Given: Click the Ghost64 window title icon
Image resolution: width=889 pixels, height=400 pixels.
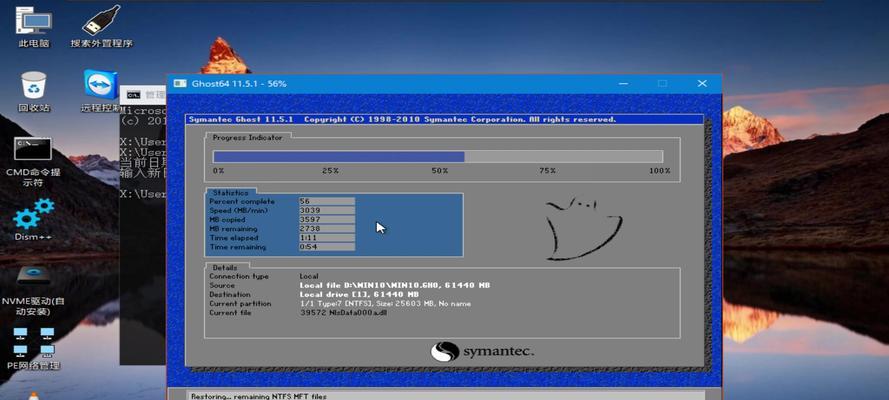Looking at the screenshot, I should 180,83.
